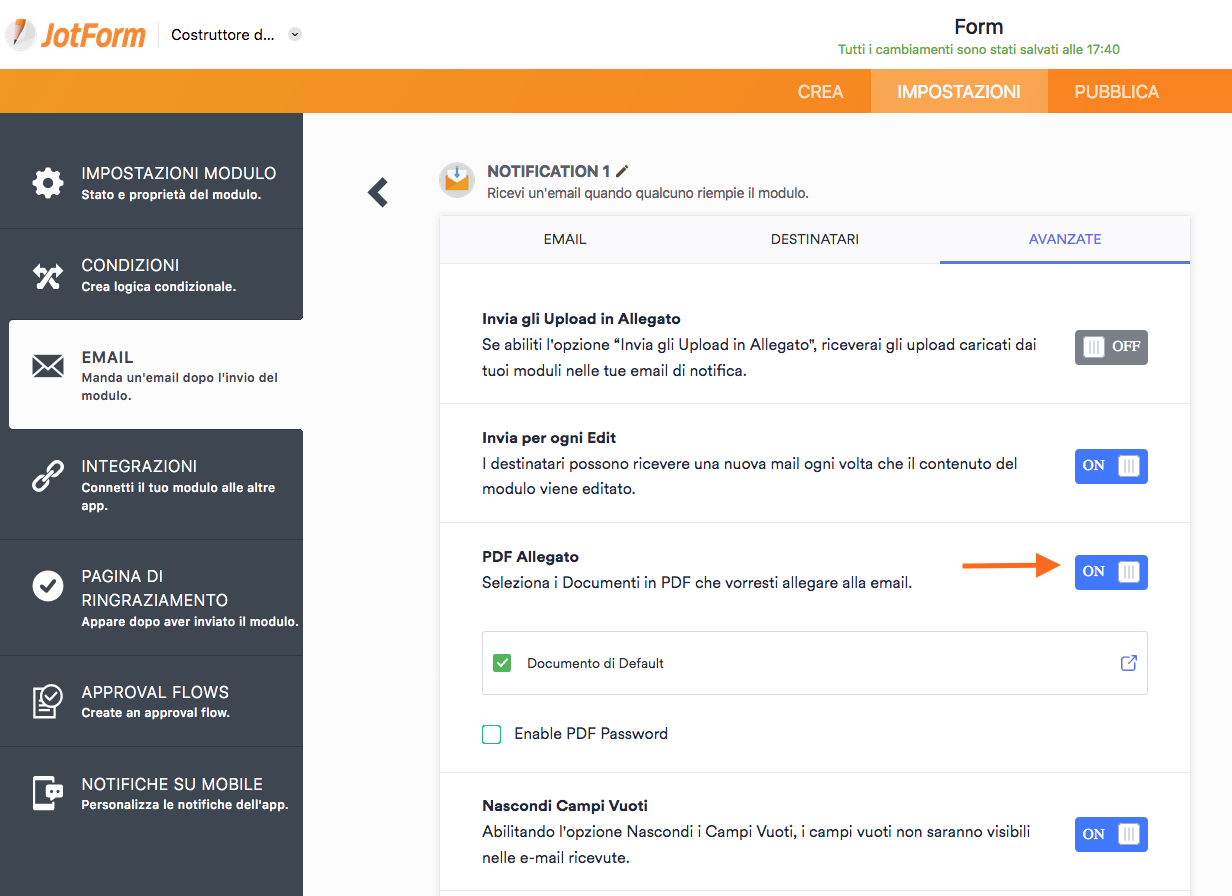
Task: Open Documento di Default external link icon
Action: (x=1129, y=663)
